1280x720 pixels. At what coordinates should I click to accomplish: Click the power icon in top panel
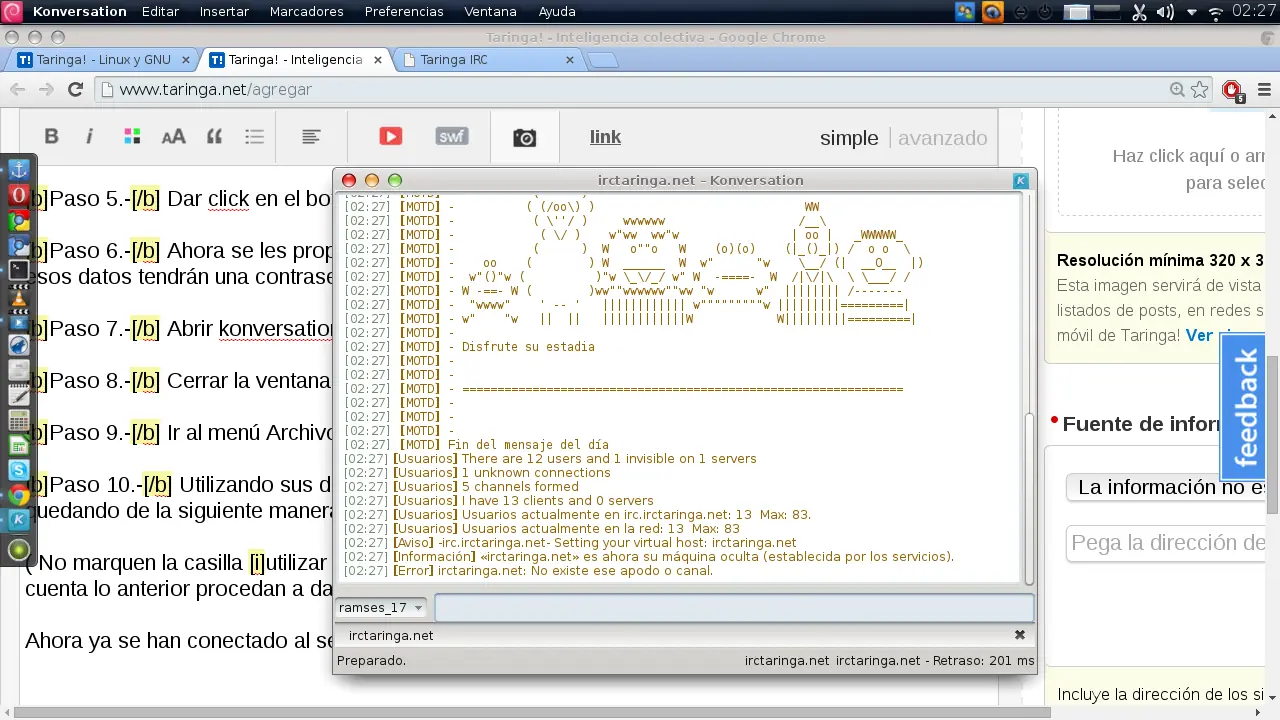pyautogui.click(x=1045, y=12)
